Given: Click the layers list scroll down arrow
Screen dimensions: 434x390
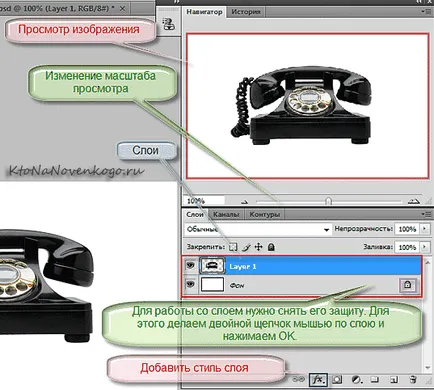Looking at the screenshot, I should [428, 367].
